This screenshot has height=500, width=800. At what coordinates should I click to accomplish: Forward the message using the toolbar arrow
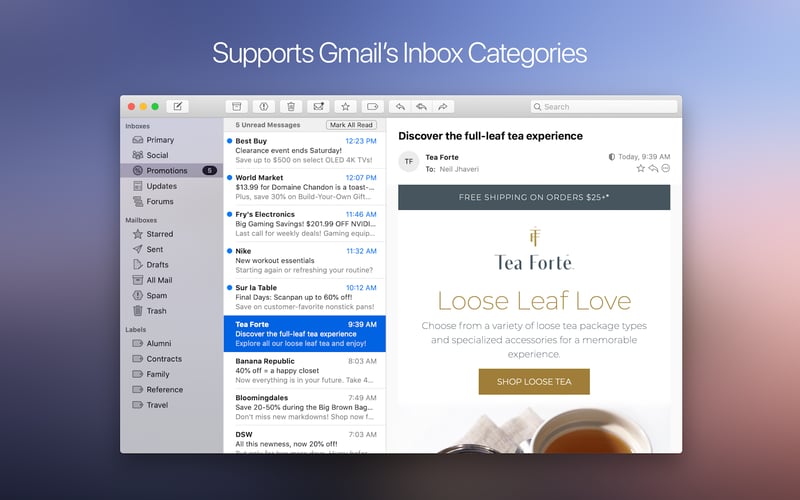tap(443, 107)
